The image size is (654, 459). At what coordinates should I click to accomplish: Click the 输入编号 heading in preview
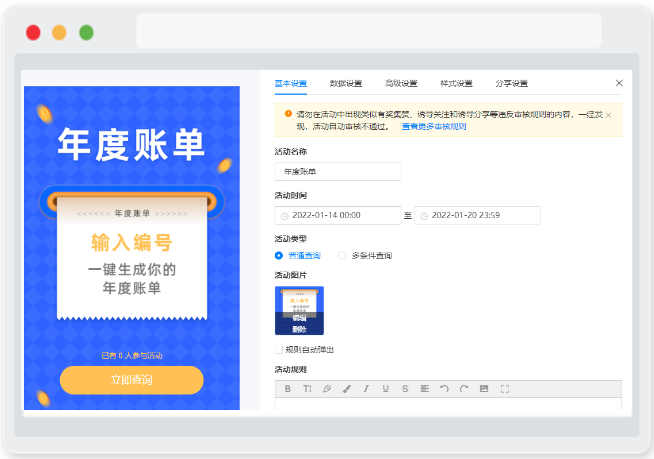[x=132, y=242]
